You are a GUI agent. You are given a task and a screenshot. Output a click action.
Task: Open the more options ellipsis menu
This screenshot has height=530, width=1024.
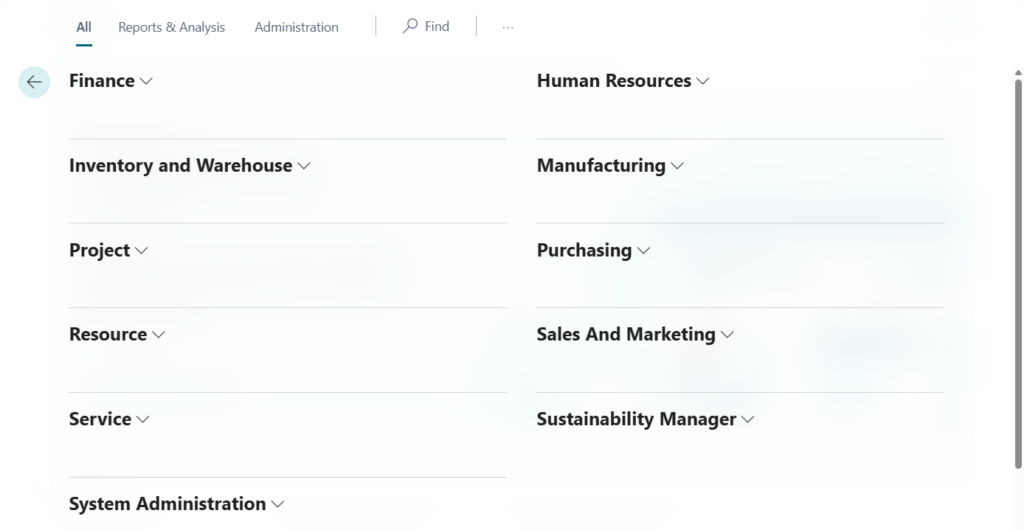tap(508, 27)
